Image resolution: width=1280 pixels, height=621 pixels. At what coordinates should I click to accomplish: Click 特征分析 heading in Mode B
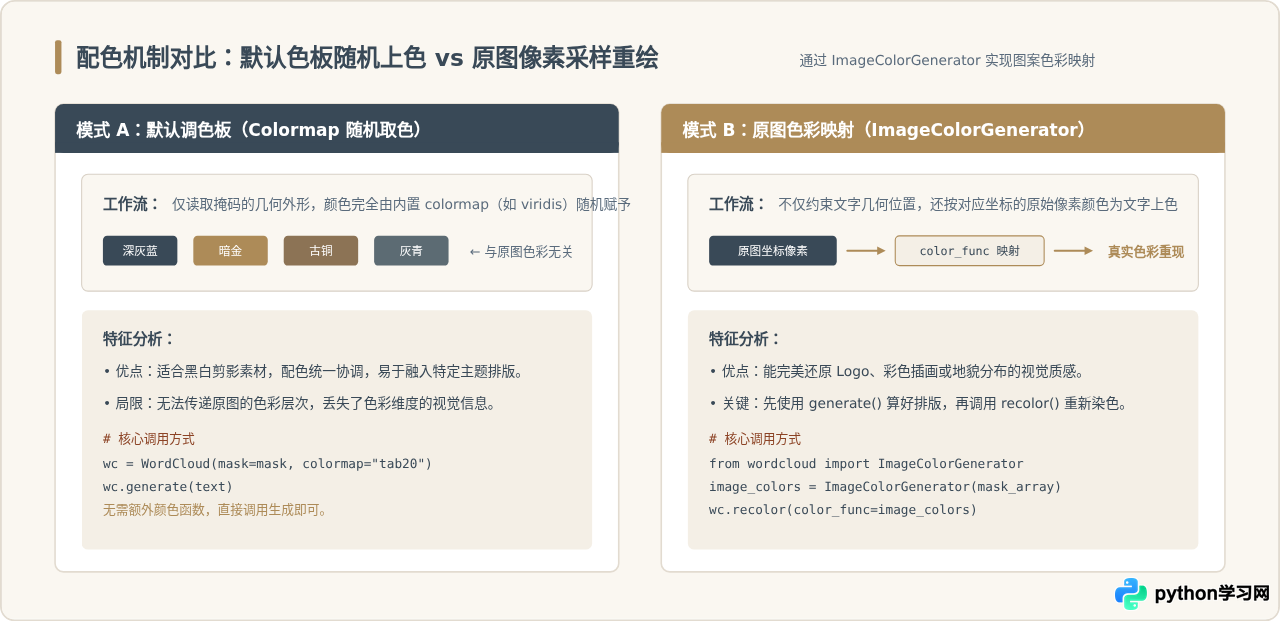745,338
